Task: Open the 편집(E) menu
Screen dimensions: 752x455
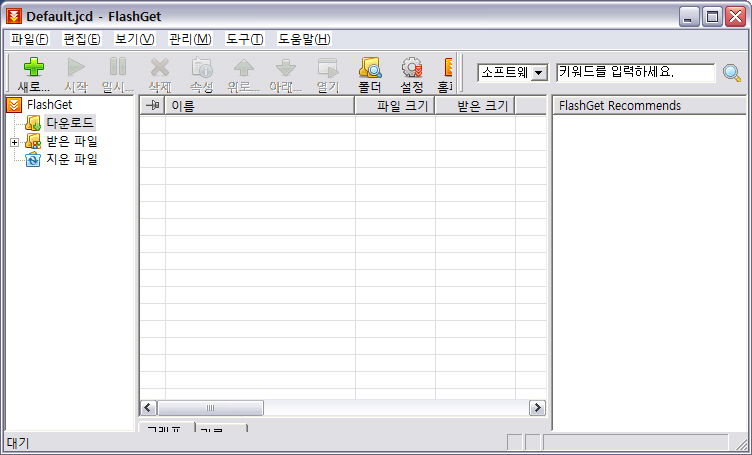Action: click(82, 39)
